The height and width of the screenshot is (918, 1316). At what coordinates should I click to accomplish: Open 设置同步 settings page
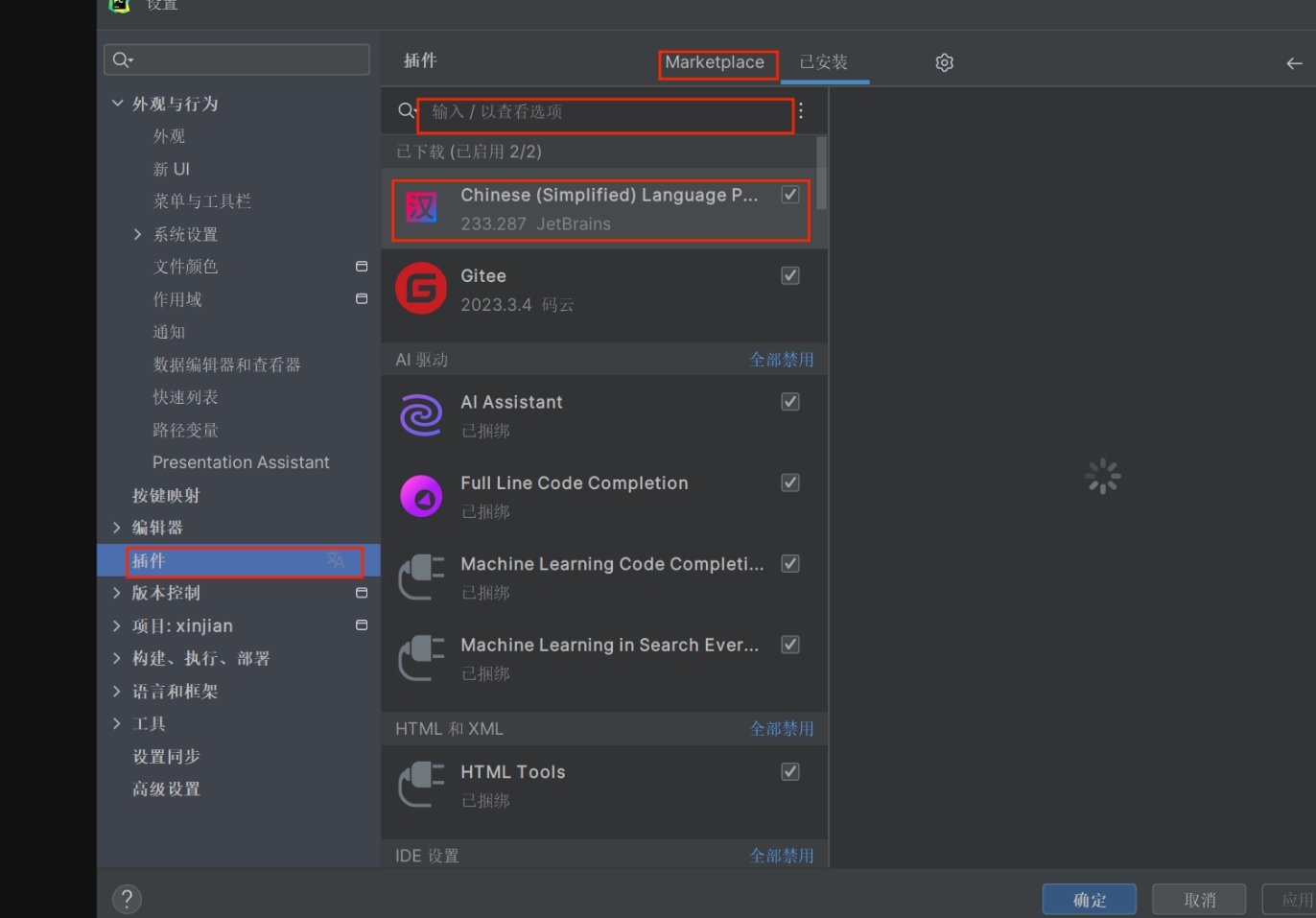(x=166, y=756)
